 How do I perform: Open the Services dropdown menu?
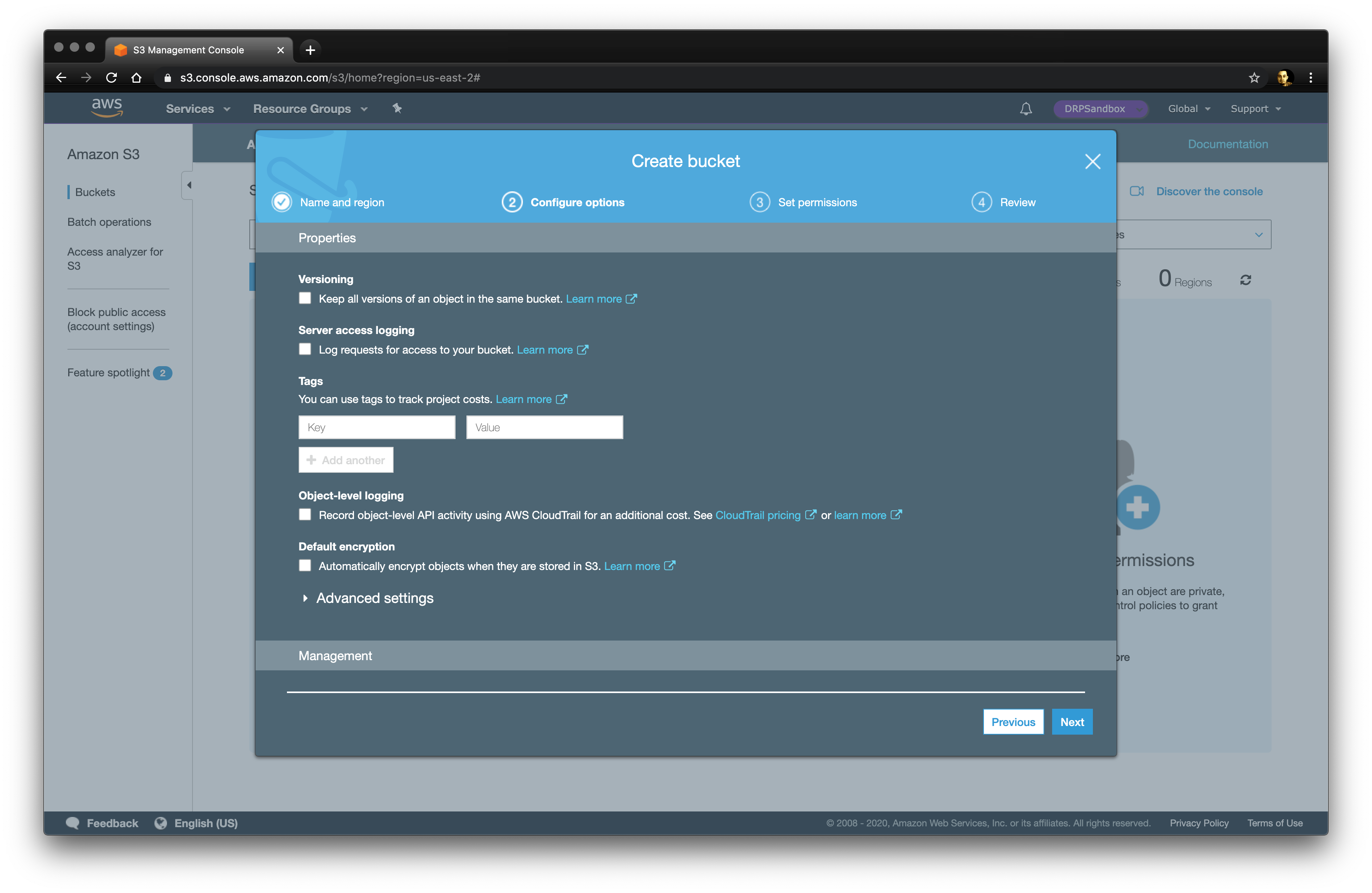point(198,108)
